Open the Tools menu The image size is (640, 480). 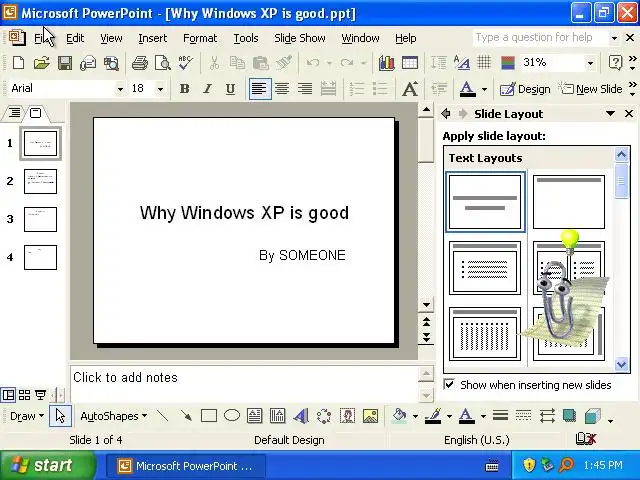pyautogui.click(x=246, y=38)
